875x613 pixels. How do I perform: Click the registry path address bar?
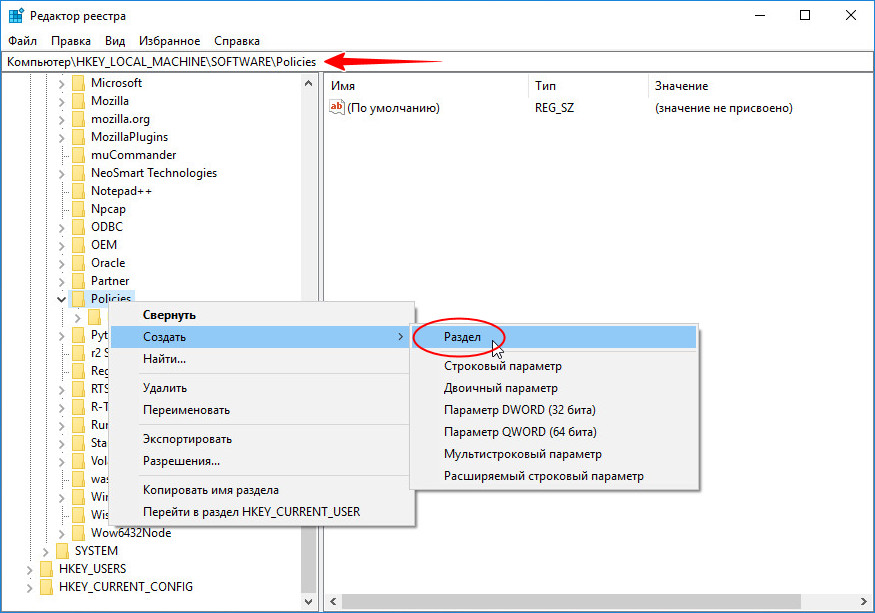click(x=438, y=61)
